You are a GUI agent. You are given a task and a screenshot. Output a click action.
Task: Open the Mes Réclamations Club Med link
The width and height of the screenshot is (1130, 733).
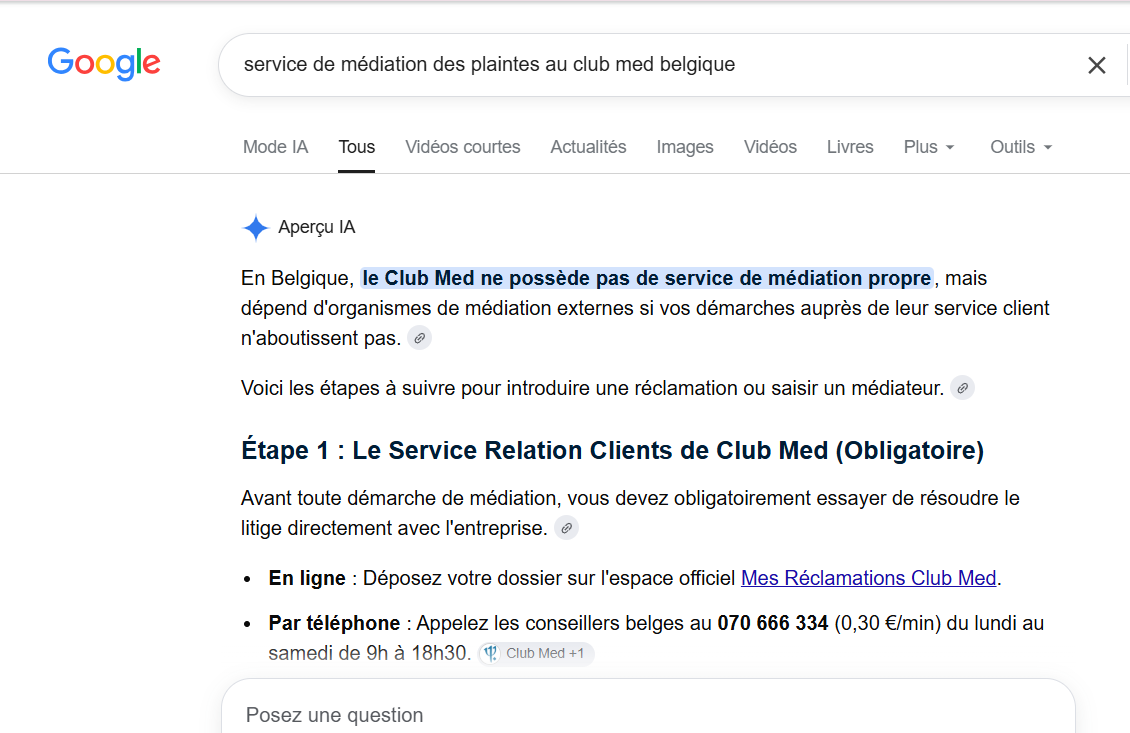coord(868,578)
